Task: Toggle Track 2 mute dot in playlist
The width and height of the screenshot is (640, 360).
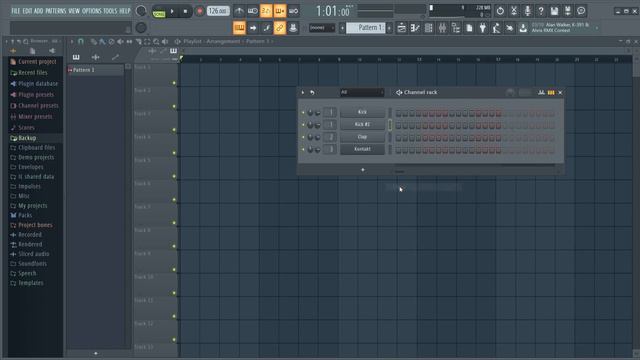Action: click(x=174, y=106)
